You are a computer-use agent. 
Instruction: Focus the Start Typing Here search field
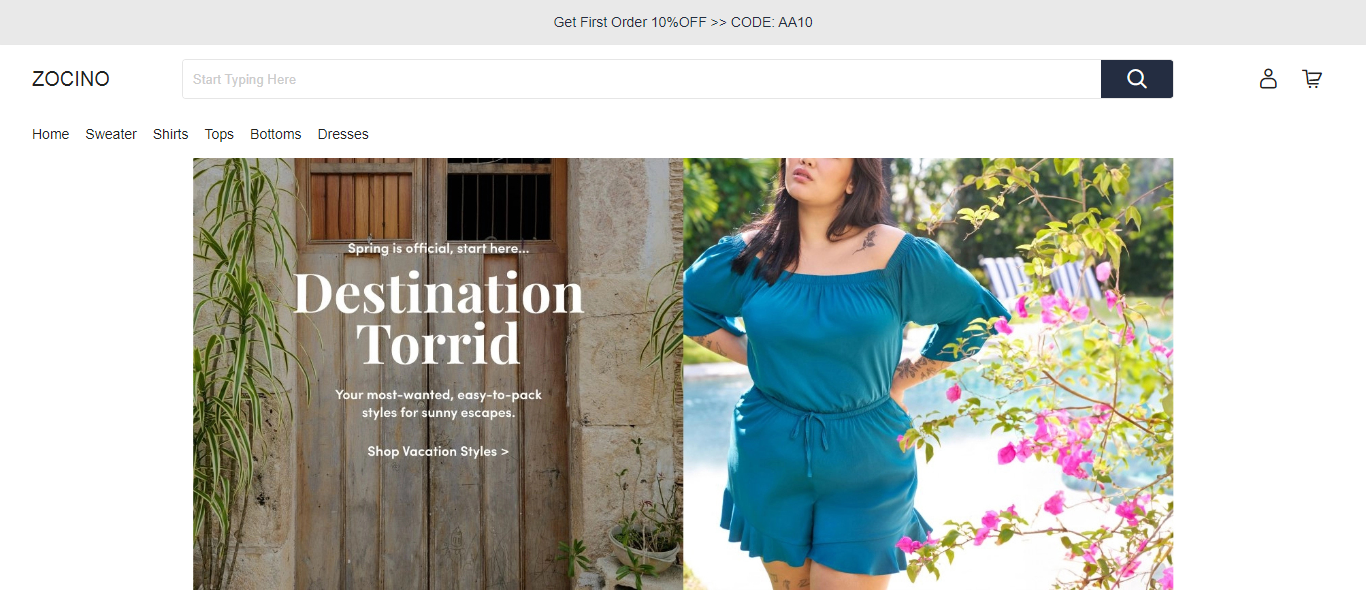642,79
